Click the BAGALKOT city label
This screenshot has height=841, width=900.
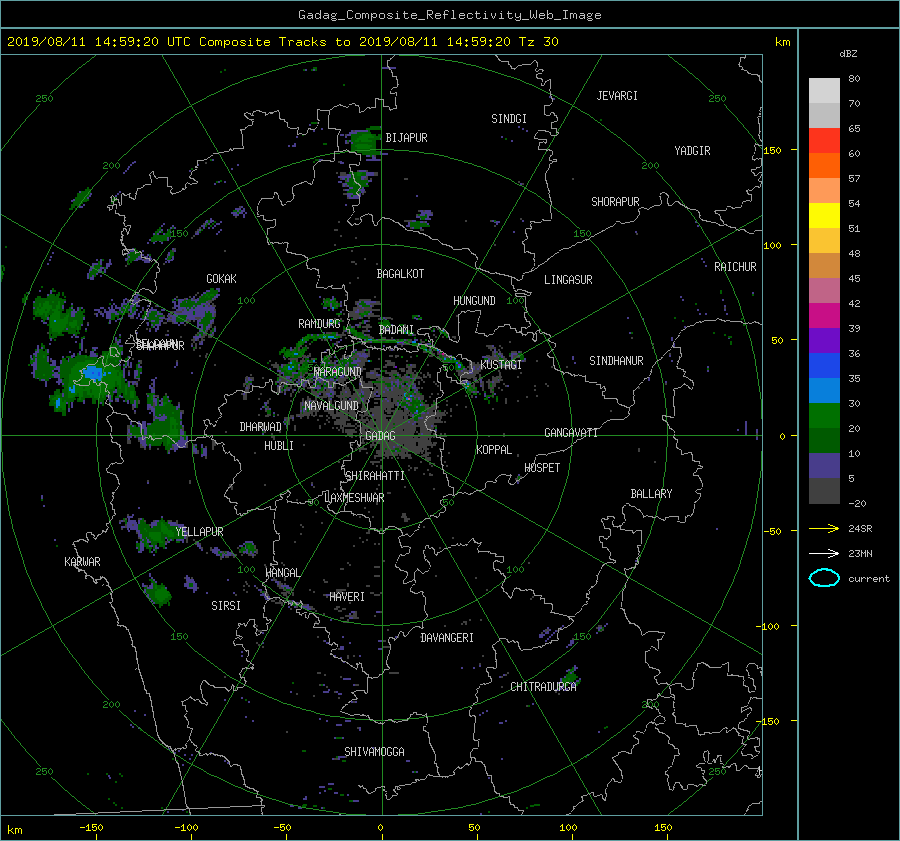pos(400,274)
